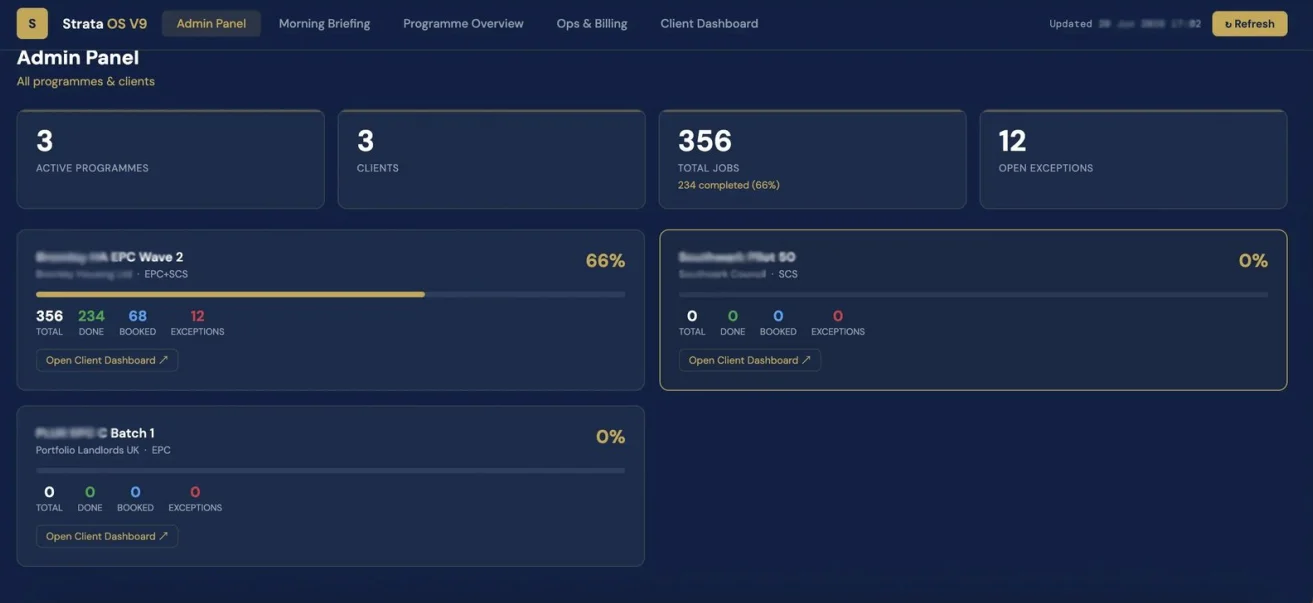This screenshot has width=1313, height=603.
Task: Click the Batch 1 progress bar
Action: click(330, 470)
